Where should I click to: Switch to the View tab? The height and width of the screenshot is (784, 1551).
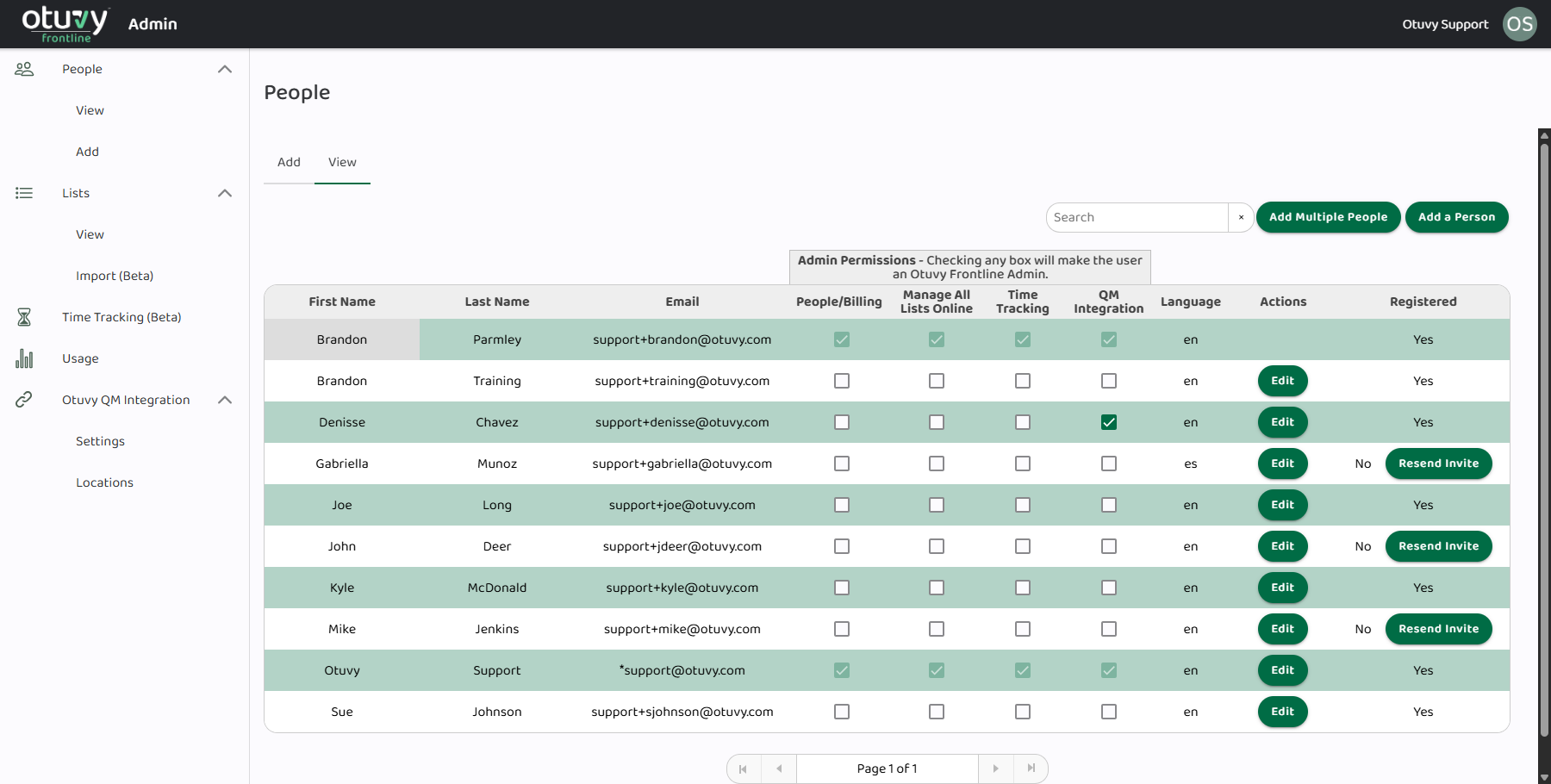(342, 162)
